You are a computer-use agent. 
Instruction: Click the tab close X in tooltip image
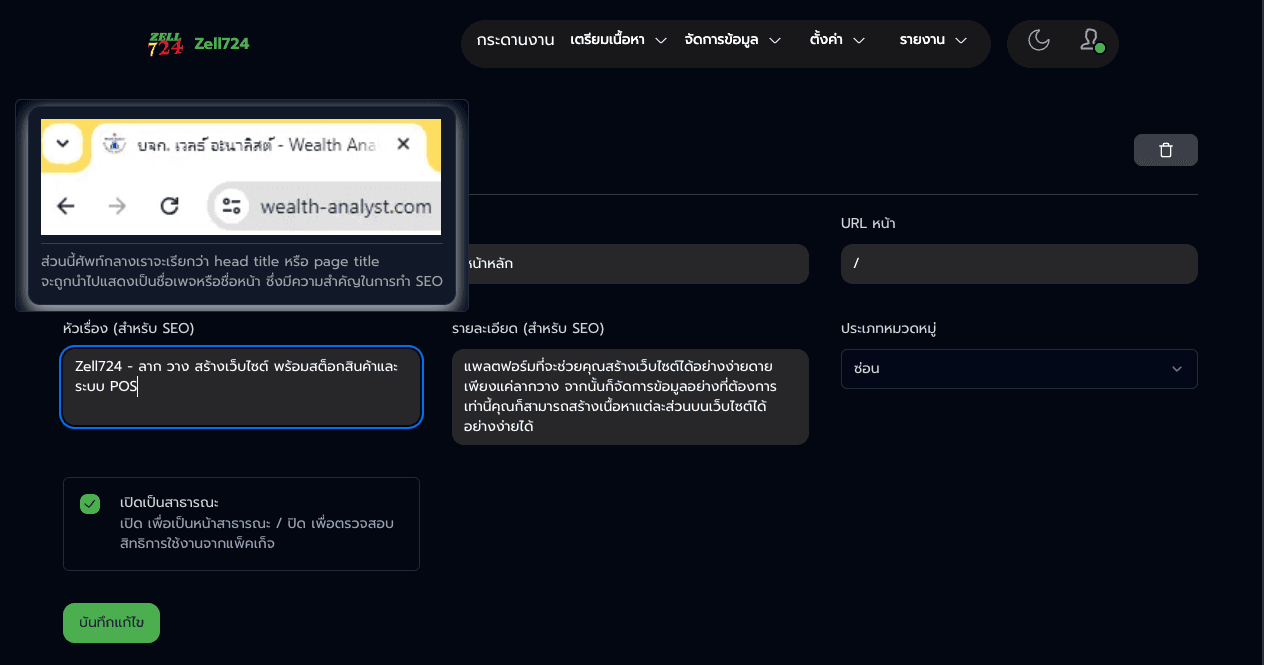403,144
